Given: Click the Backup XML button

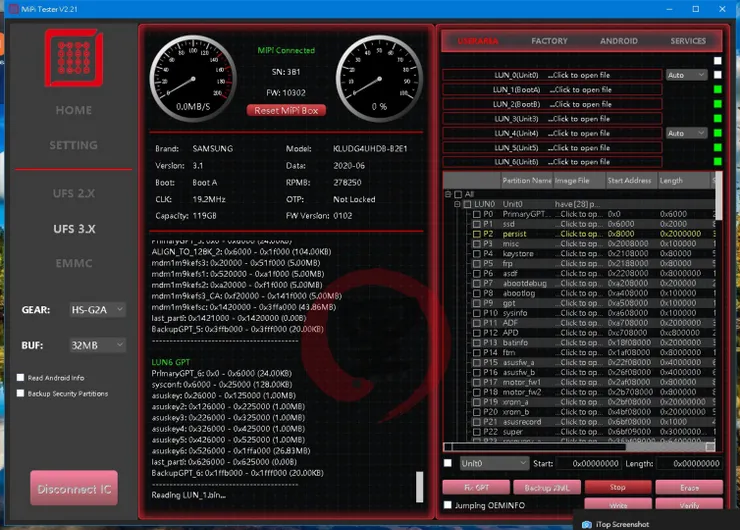Looking at the screenshot, I should coord(547,487).
